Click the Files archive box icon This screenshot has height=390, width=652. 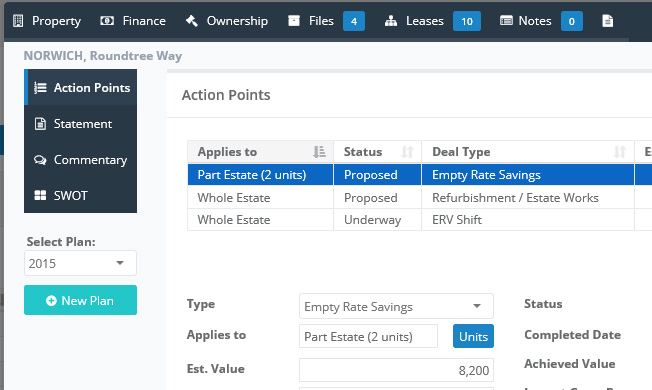pyautogui.click(x=294, y=21)
